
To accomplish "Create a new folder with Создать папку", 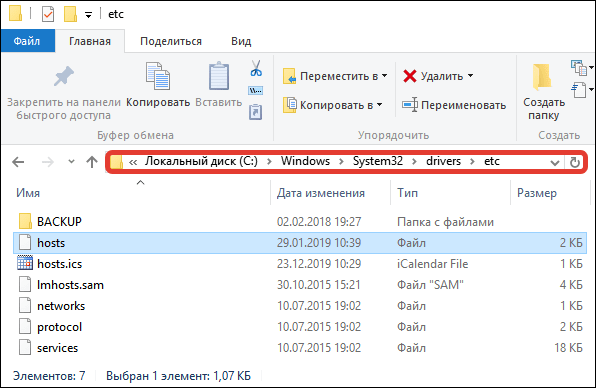I will click(544, 92).
